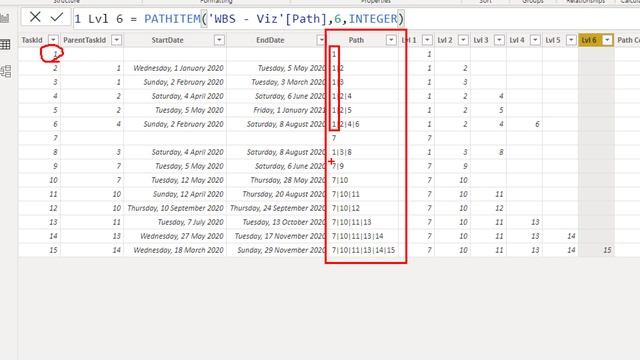Open Model view icon in sidebar
The width and height of the screenshot is (640, 360).
coord(6,71)
